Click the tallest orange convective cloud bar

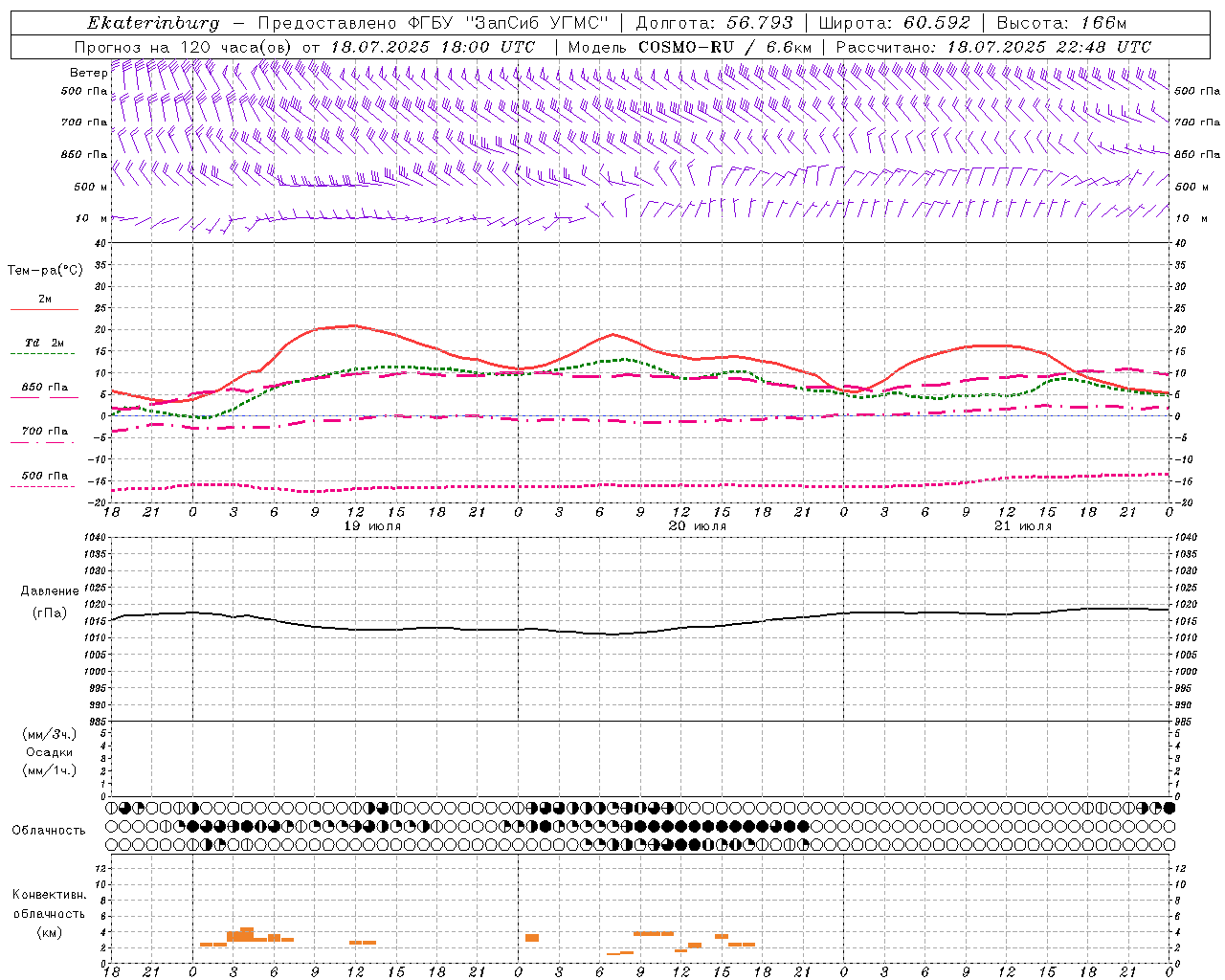[x=247, y=935]
